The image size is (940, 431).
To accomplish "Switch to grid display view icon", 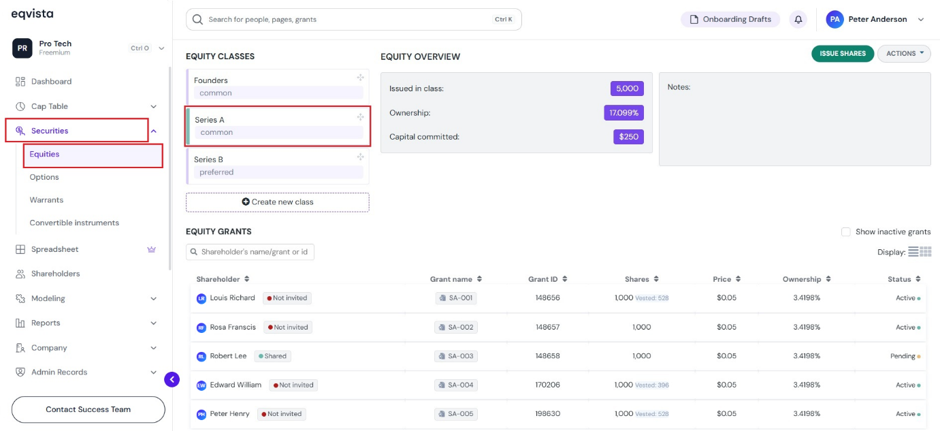I will (926, 252).
